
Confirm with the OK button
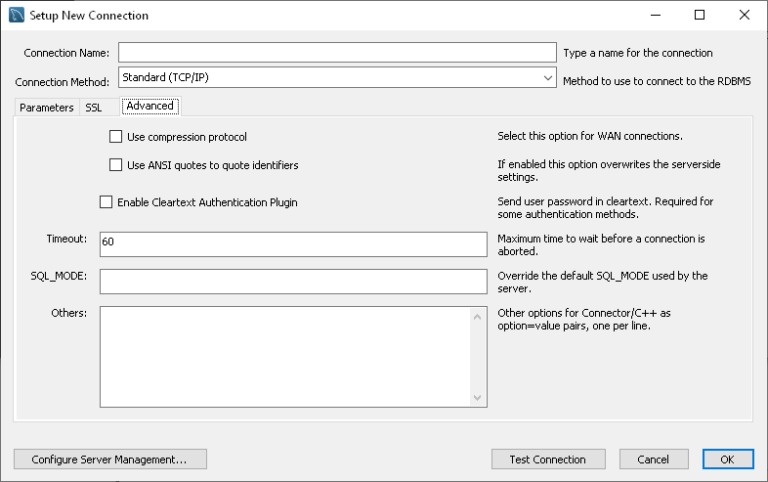(727, 459)
